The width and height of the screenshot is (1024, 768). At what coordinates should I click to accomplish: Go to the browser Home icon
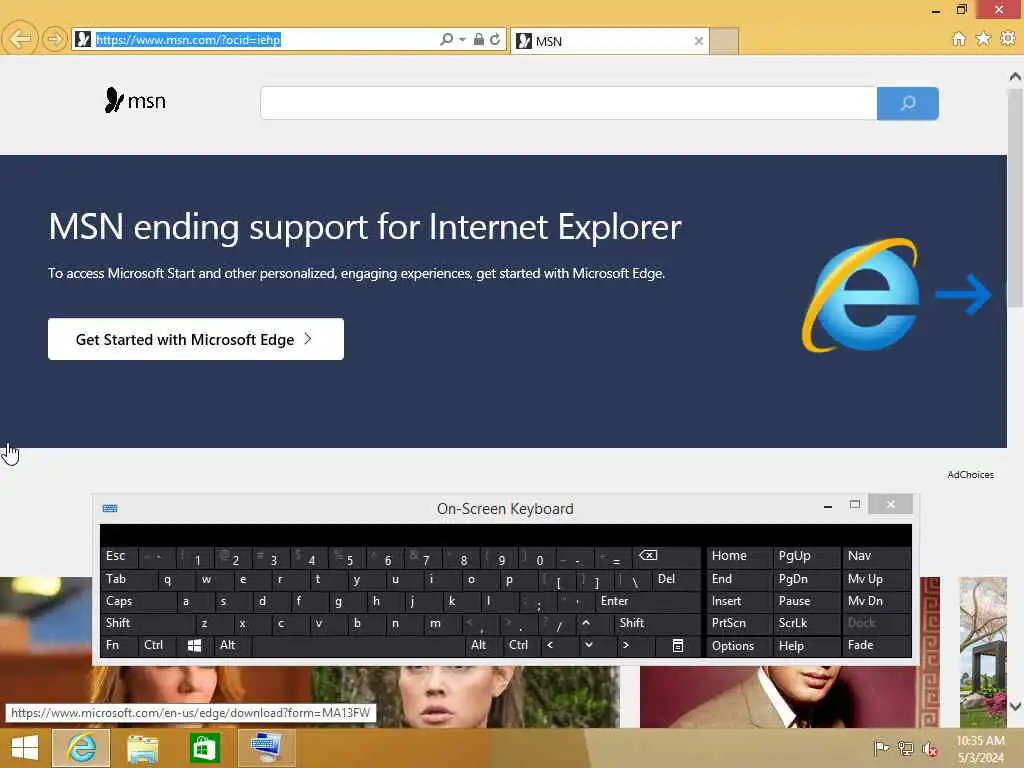tap(959, 39)
